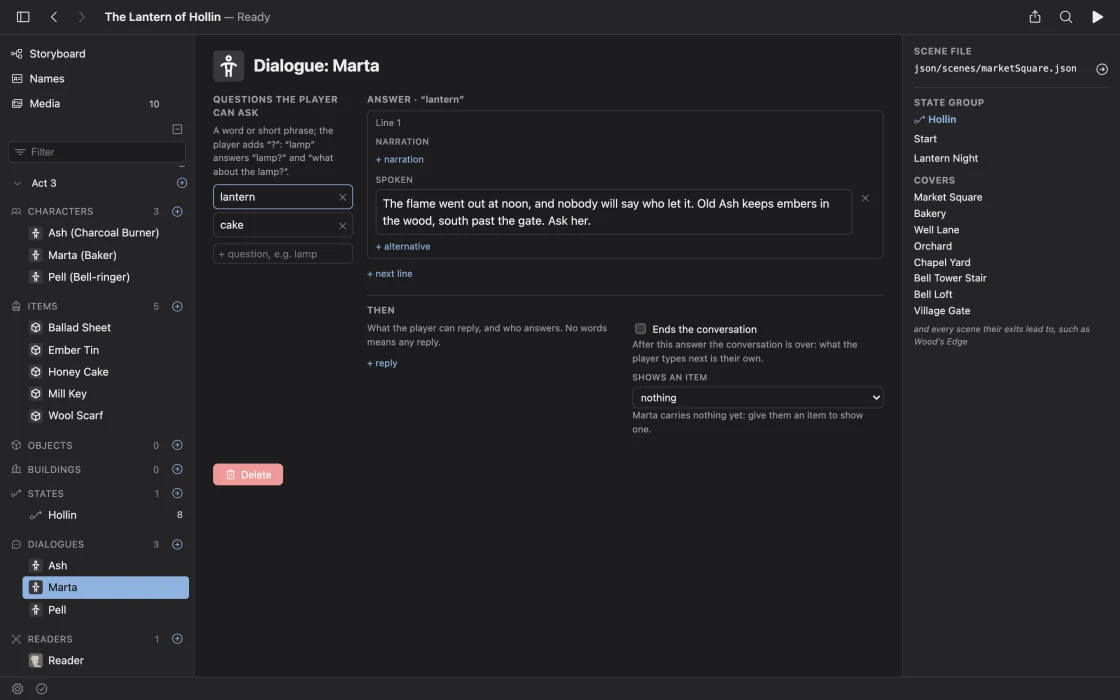The image size is (1120, 700).
Task: Select the Hollin state in sidebar
Action: tap(62, 515)
